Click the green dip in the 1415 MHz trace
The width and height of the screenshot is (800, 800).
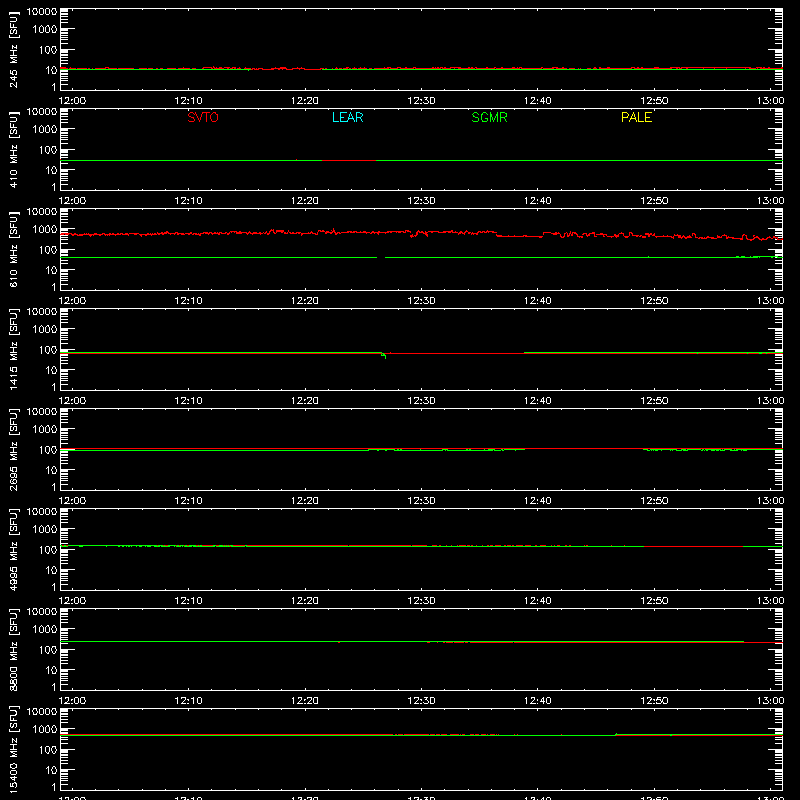click(x=384, y=355)
